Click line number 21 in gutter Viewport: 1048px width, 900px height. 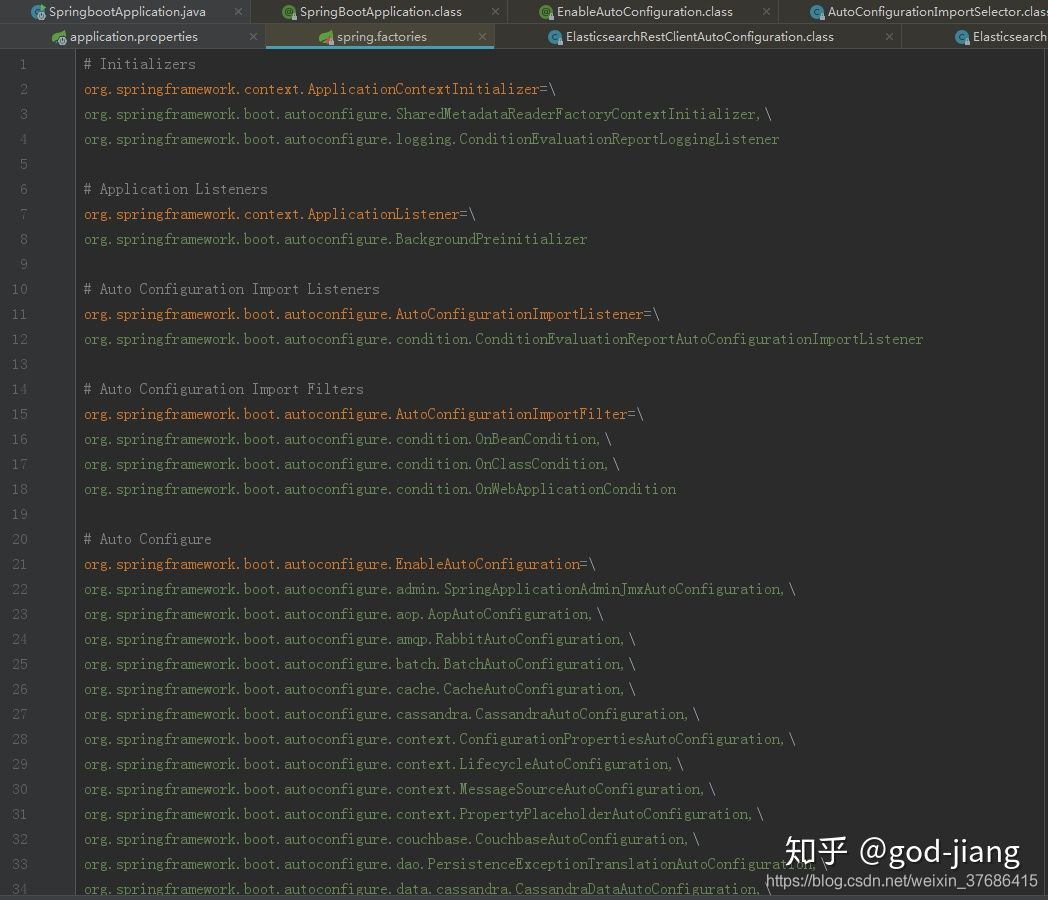19,564
